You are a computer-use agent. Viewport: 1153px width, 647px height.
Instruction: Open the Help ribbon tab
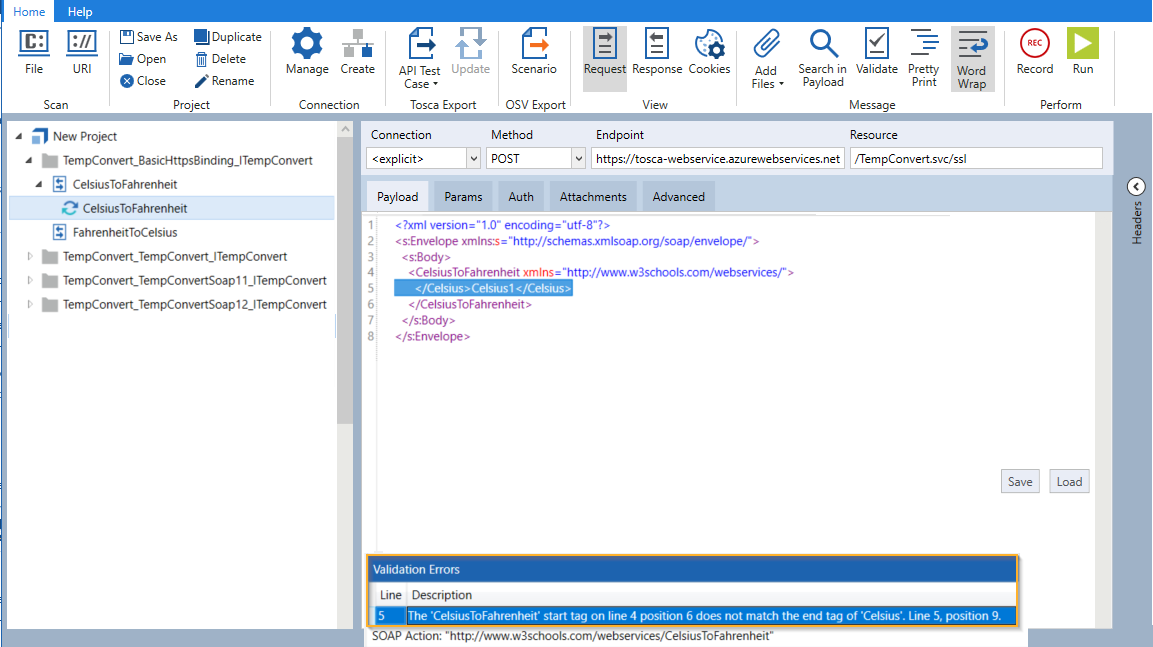point(80,12)
